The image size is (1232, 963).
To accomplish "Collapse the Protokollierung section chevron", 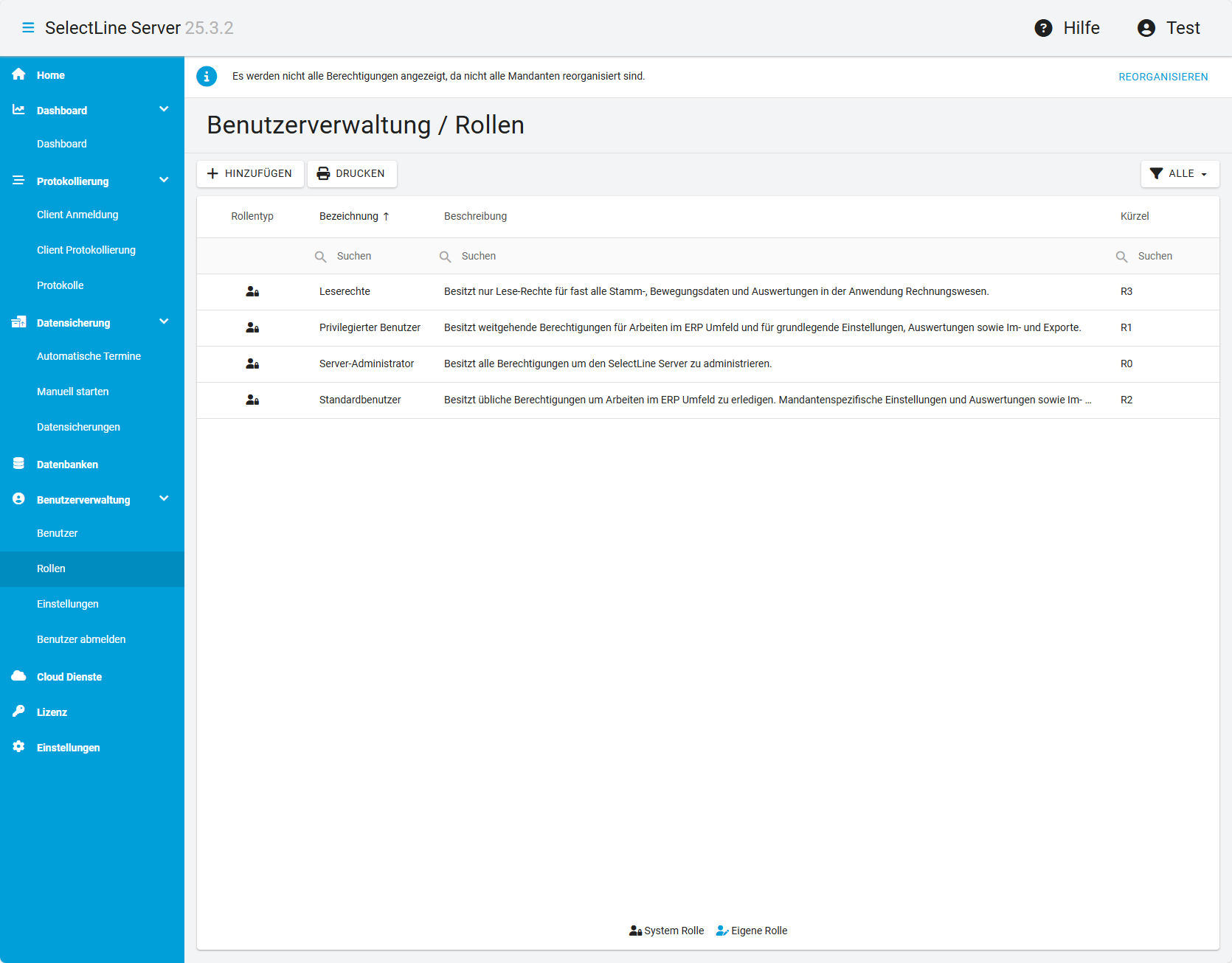I will (x=164, y=181).
